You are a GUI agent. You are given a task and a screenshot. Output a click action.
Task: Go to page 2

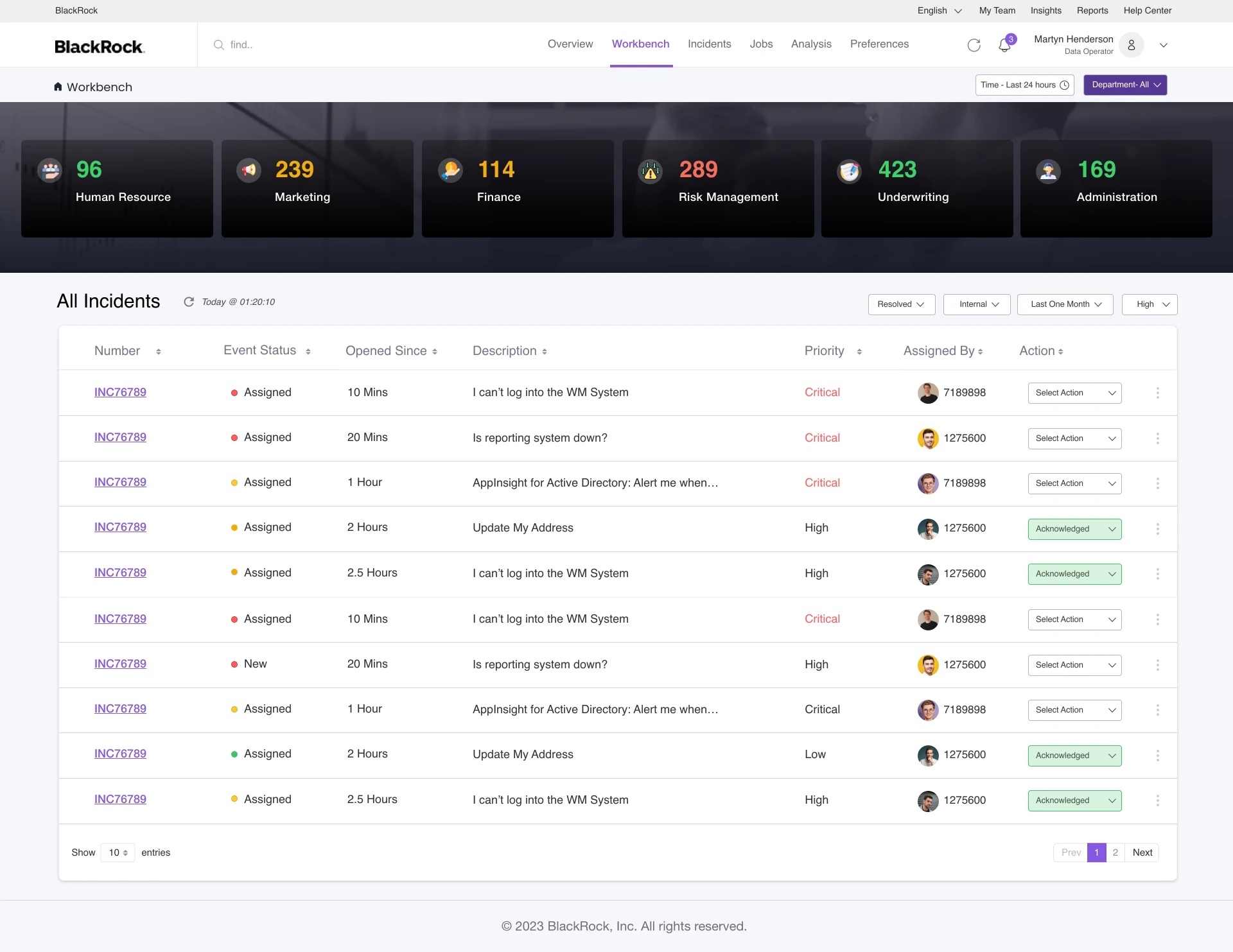coord(1115,852)
